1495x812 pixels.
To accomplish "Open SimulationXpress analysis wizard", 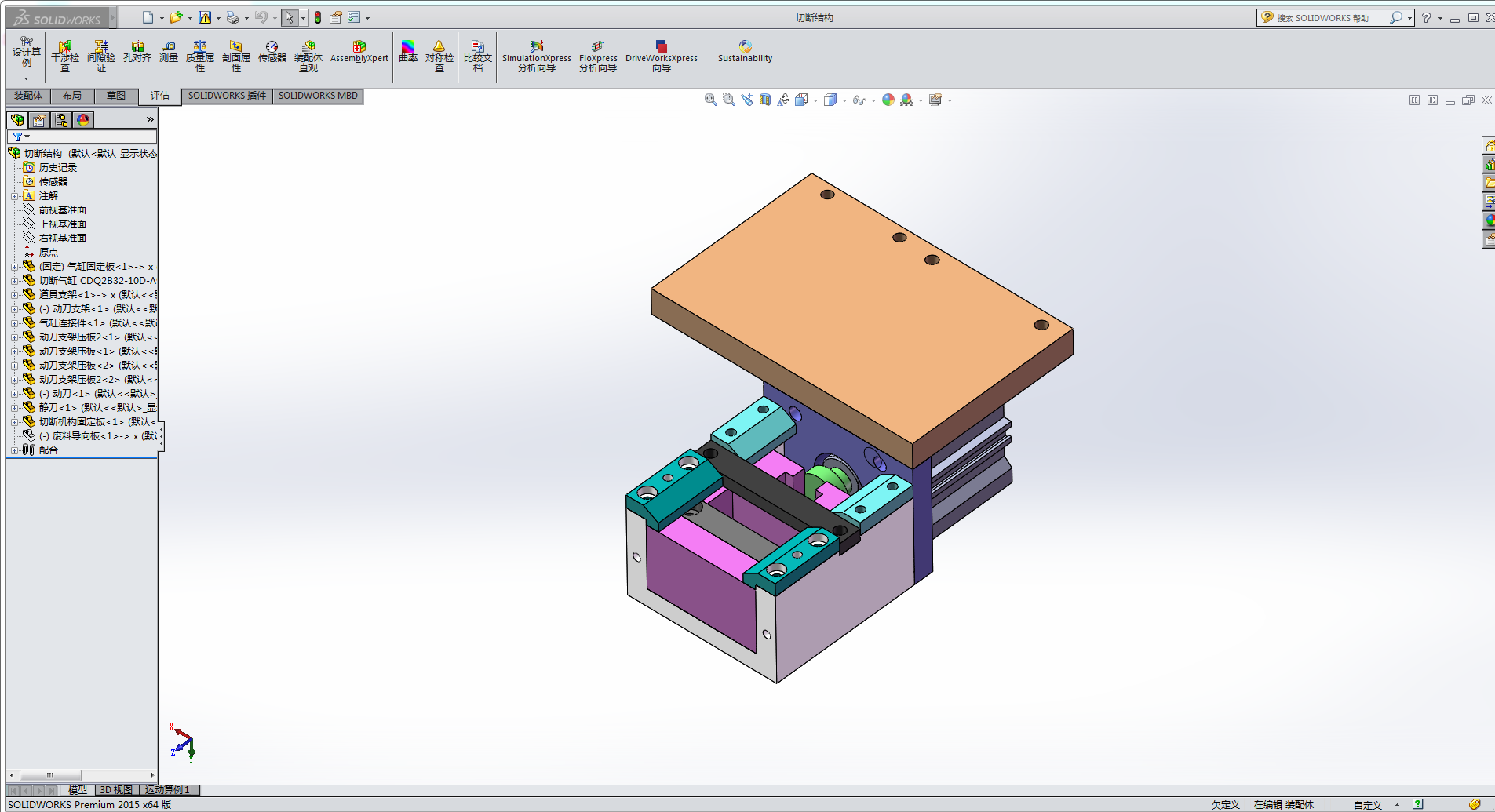I will point(536,56).
